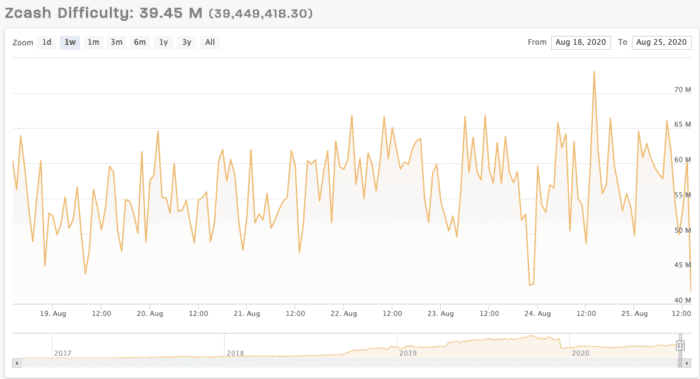Choose the 1m zoom button
Screen dimensions: 700x379
tap(93, 42)
